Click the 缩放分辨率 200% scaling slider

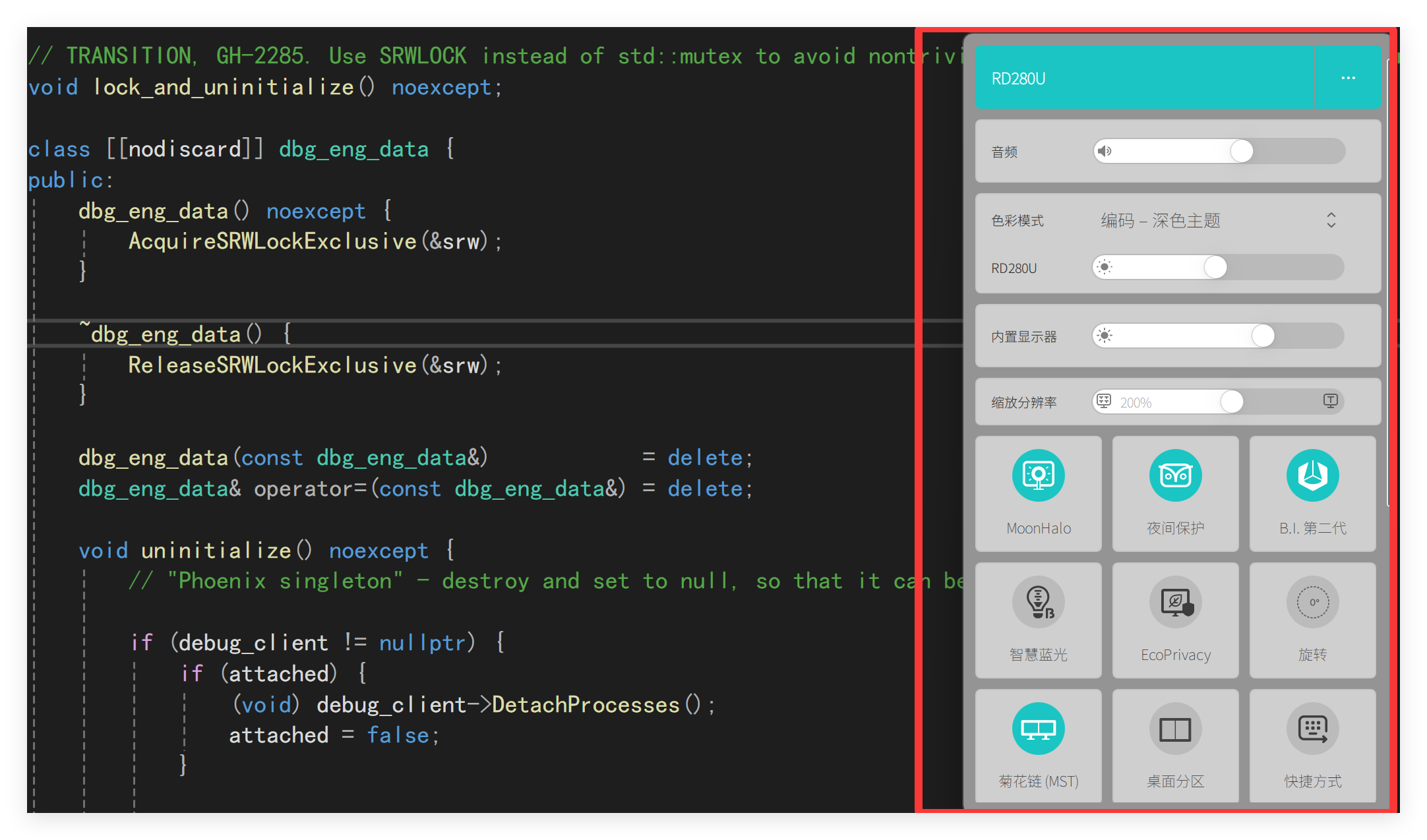tap(1230, 401)
